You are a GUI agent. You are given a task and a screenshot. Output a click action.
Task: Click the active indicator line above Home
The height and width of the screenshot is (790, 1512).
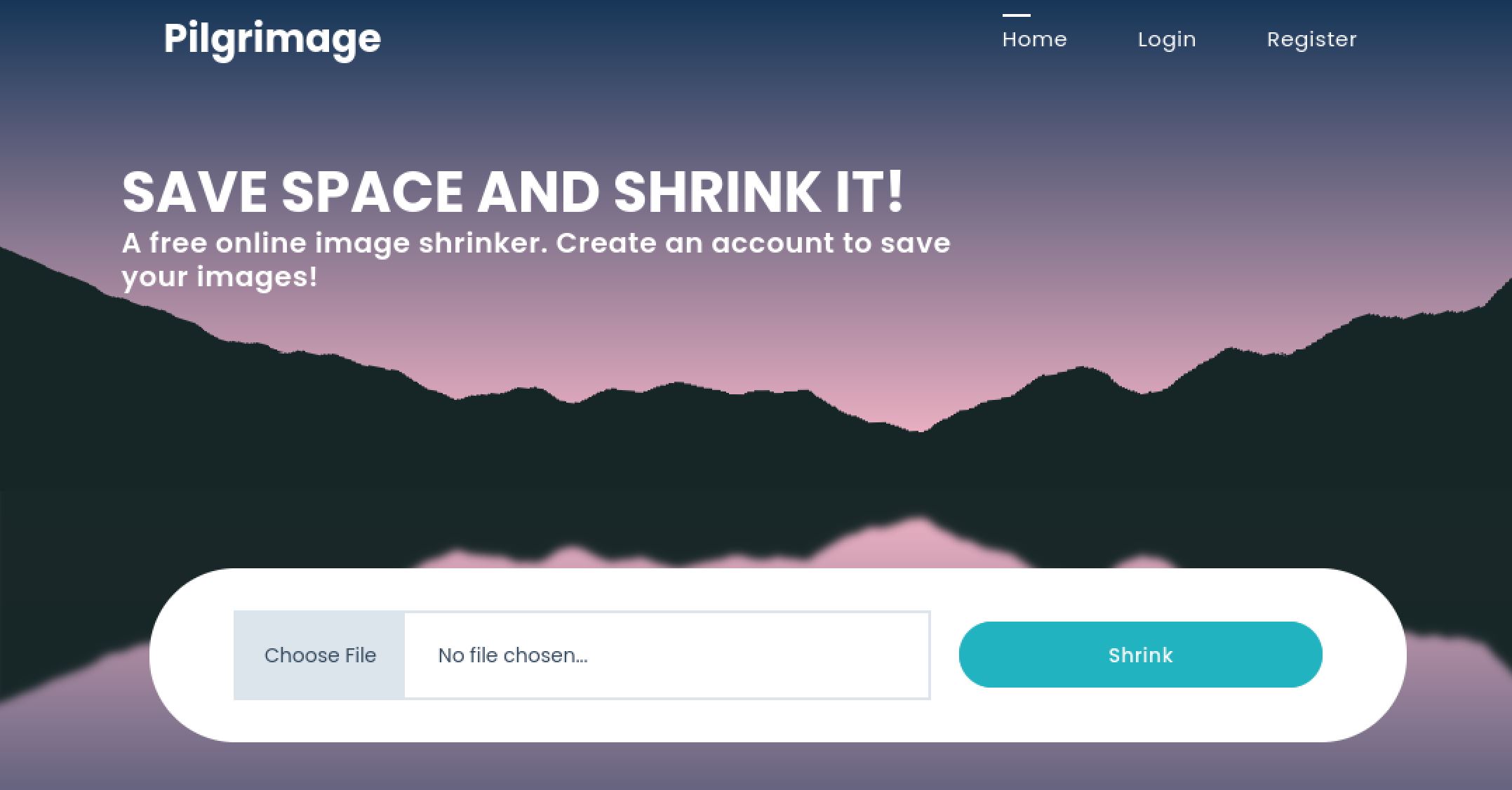tap(1016, 15)
